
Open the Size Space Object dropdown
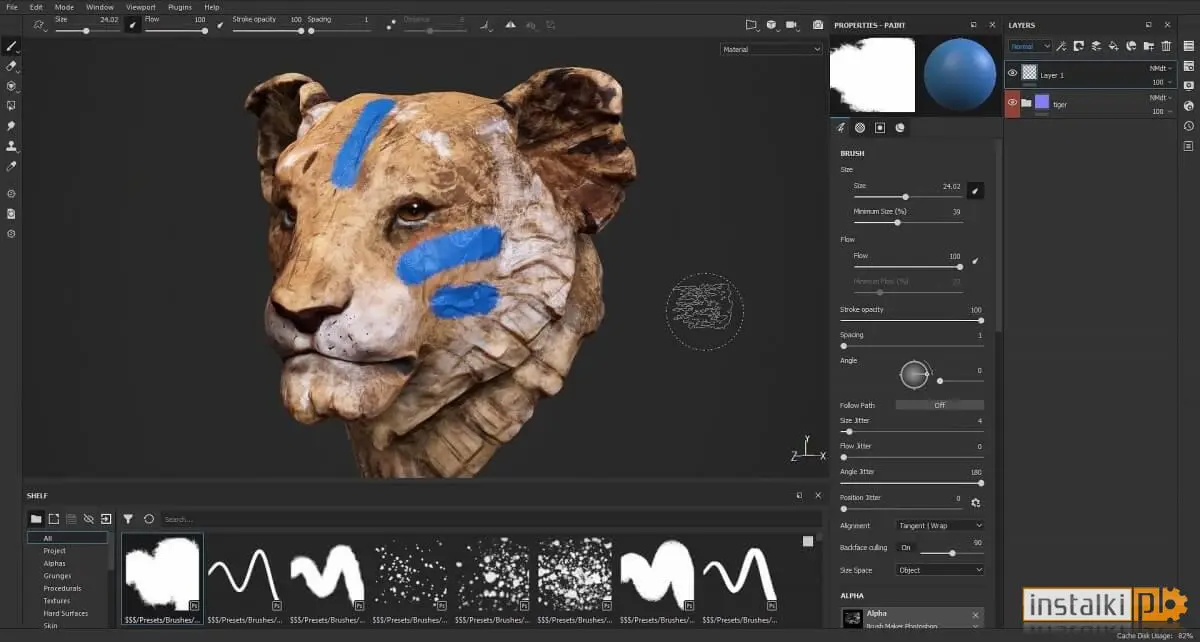tap(939, 570)
